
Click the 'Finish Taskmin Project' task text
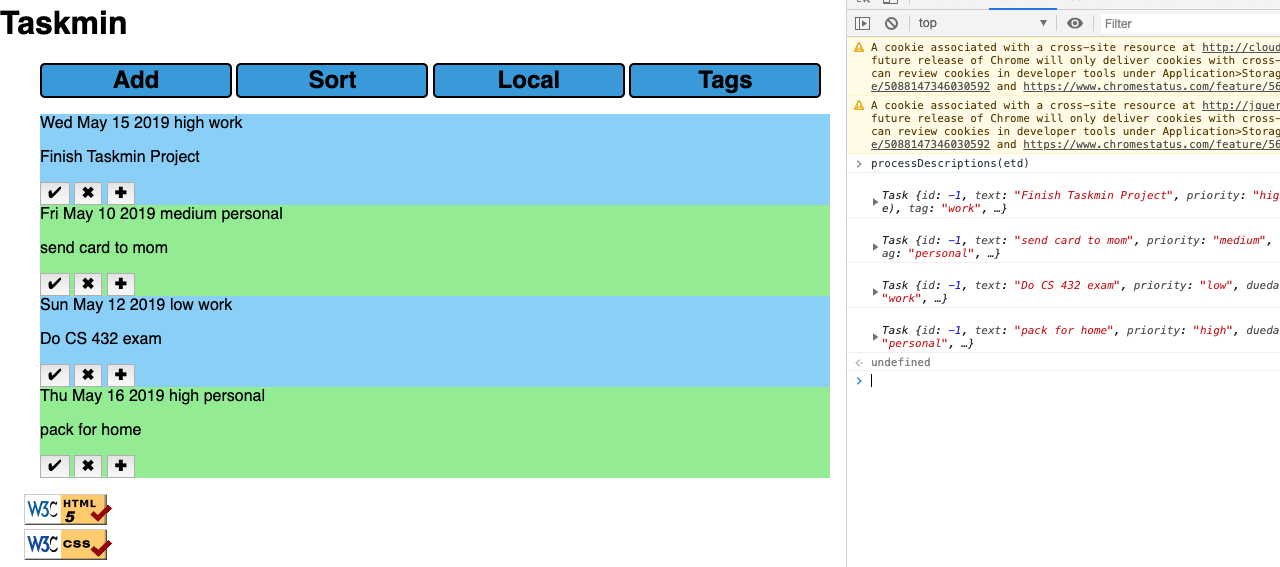[120, 157]
